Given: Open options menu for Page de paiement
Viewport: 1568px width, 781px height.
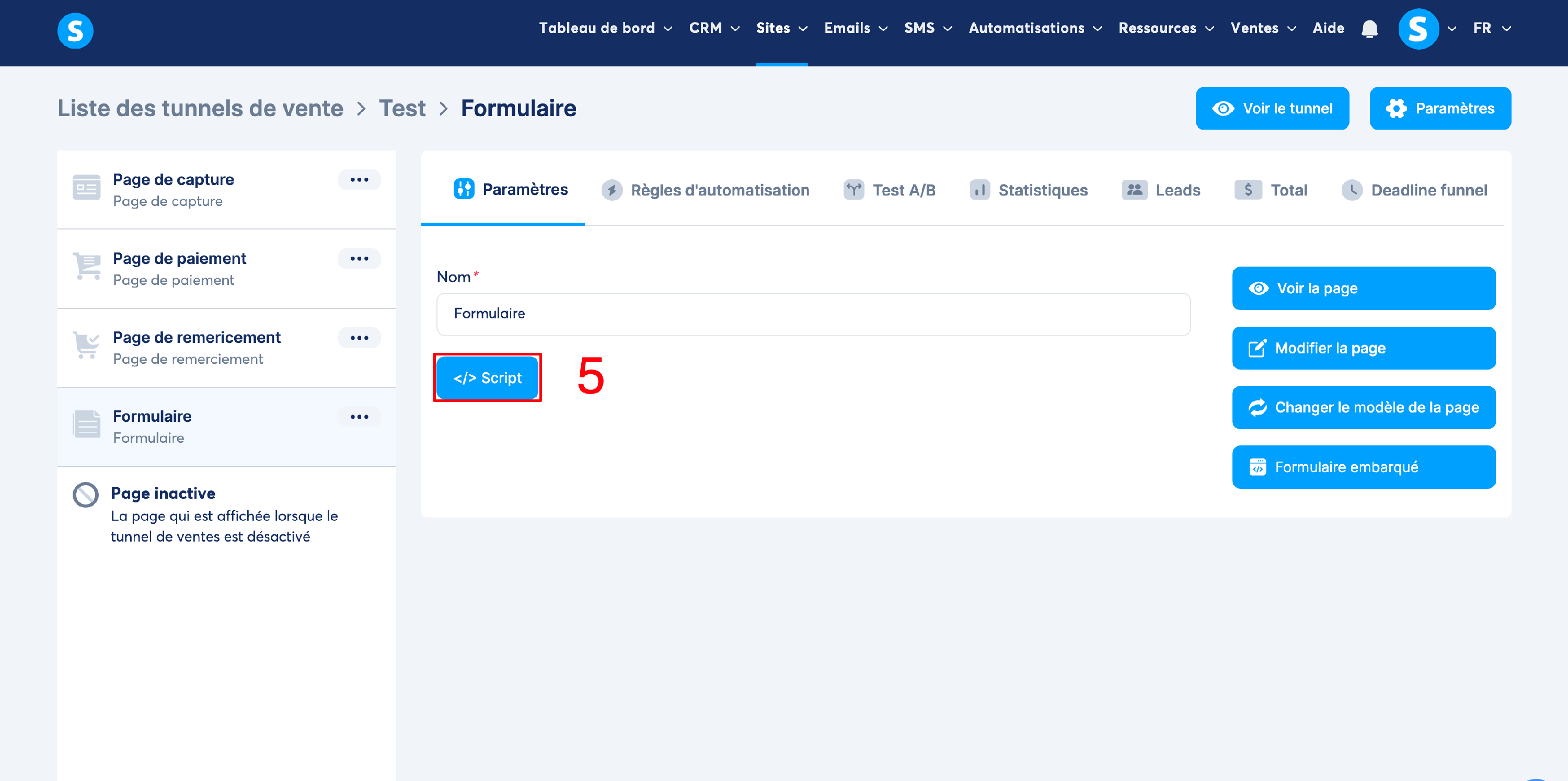Looking at the screenshot, I should pos(359,259).
